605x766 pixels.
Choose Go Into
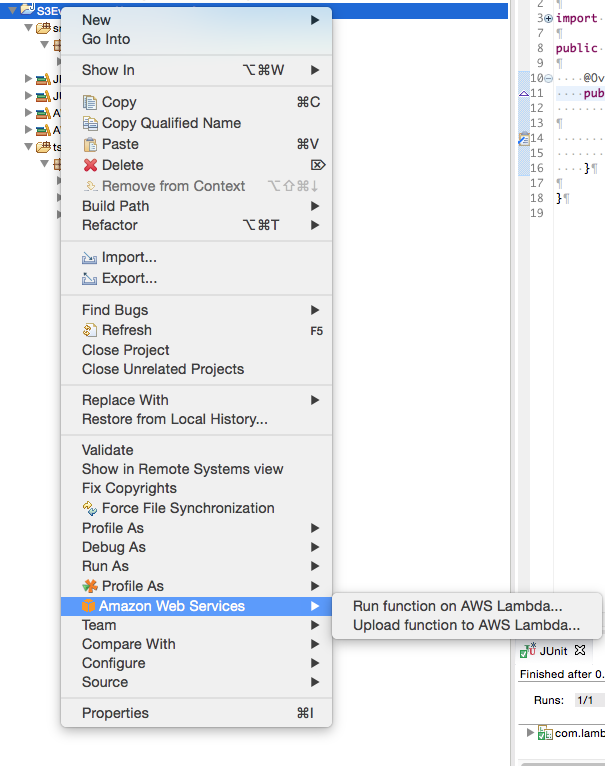point(196,39)
